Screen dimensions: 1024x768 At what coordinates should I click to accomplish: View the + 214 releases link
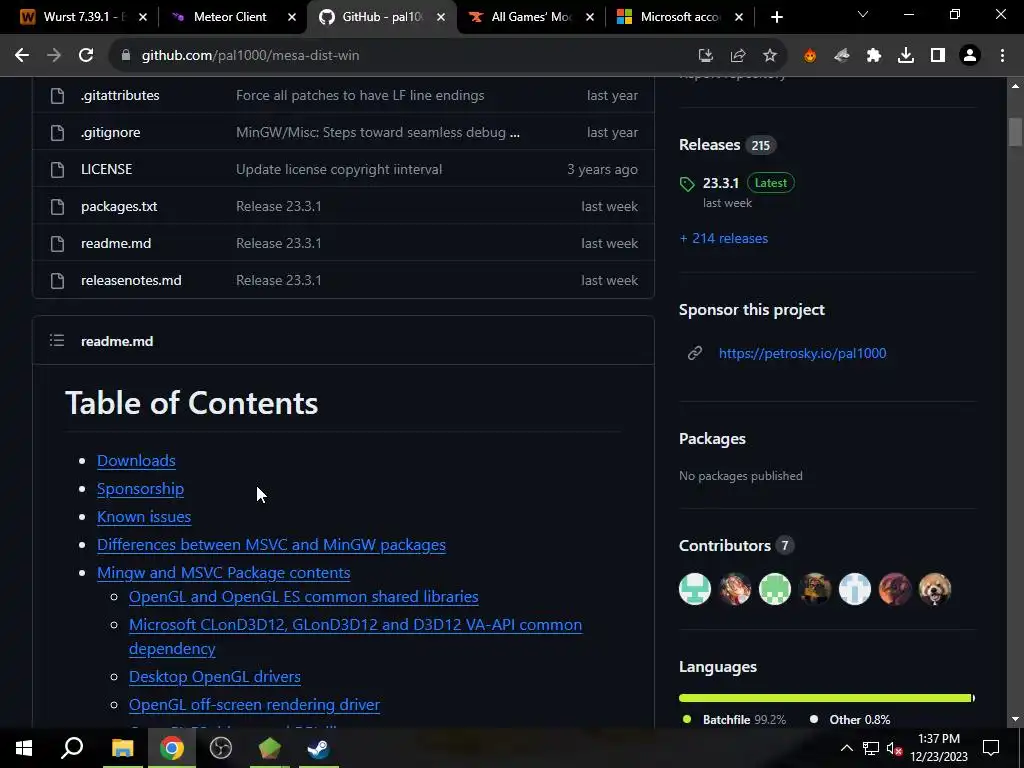pos(724,238)
